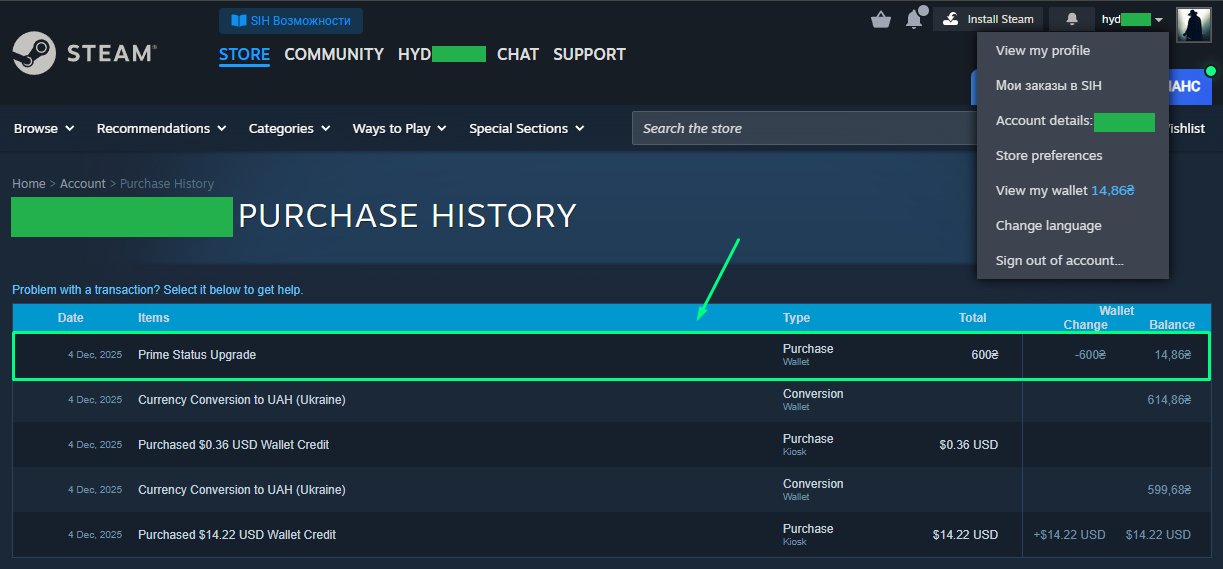Go to the COMMUNITY tab
Screen dimensions: 1223x569
(x=334, y=54)
